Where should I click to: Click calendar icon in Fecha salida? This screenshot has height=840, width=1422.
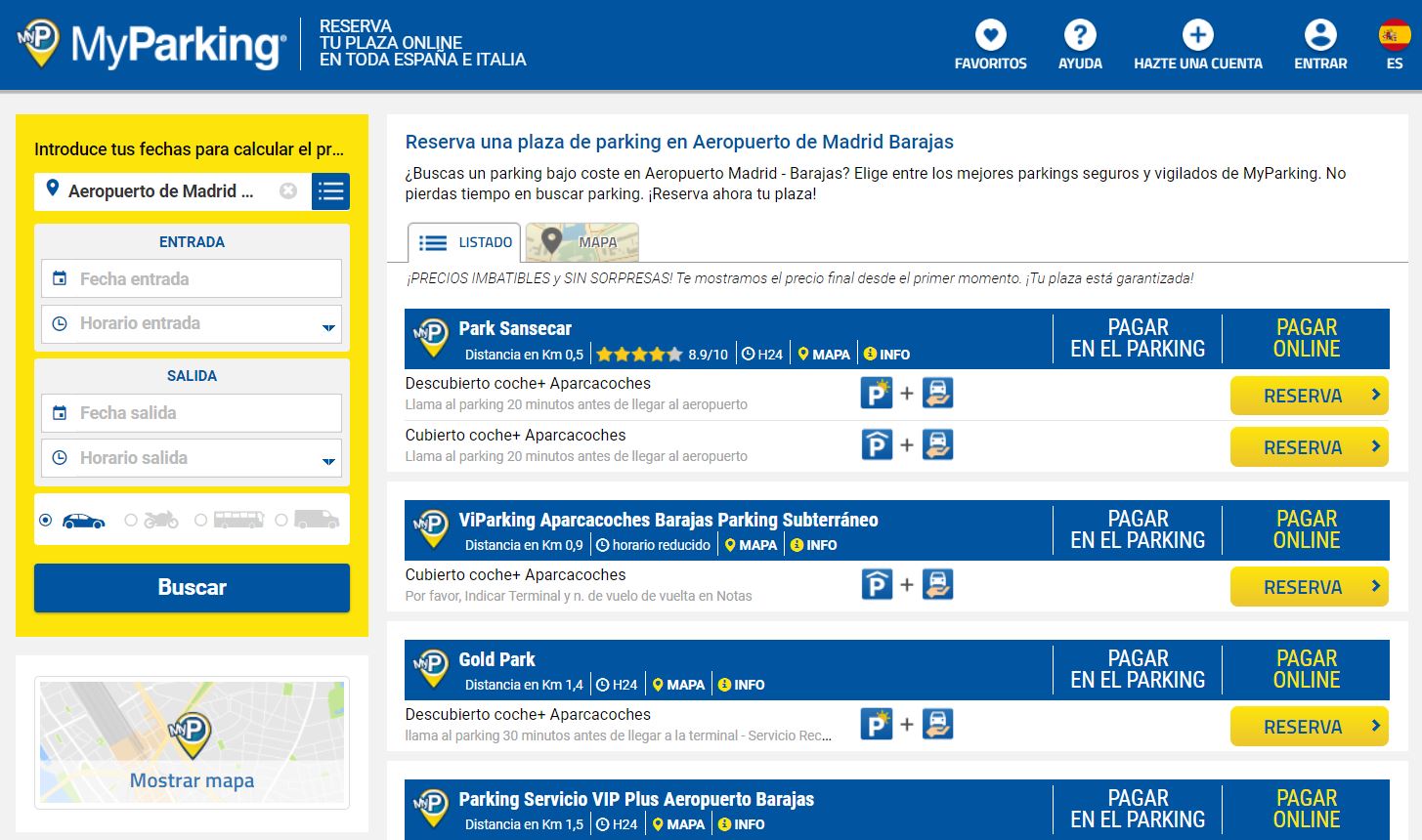point(60,413)
